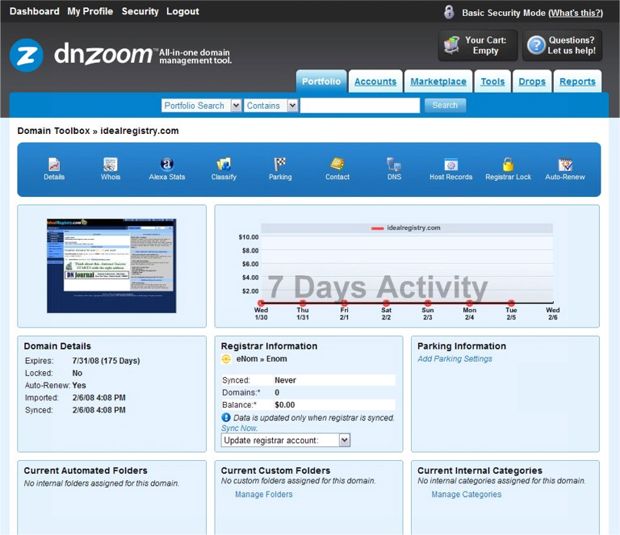Click the Sat 2/2 chart data point
620x535 pixels.
tap(386, 303)
